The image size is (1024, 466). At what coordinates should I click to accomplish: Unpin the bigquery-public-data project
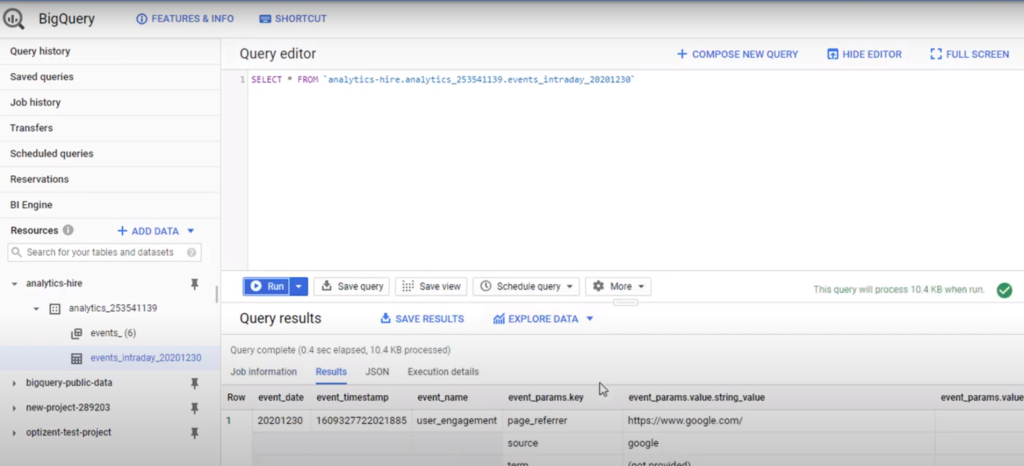click(195, 383)
